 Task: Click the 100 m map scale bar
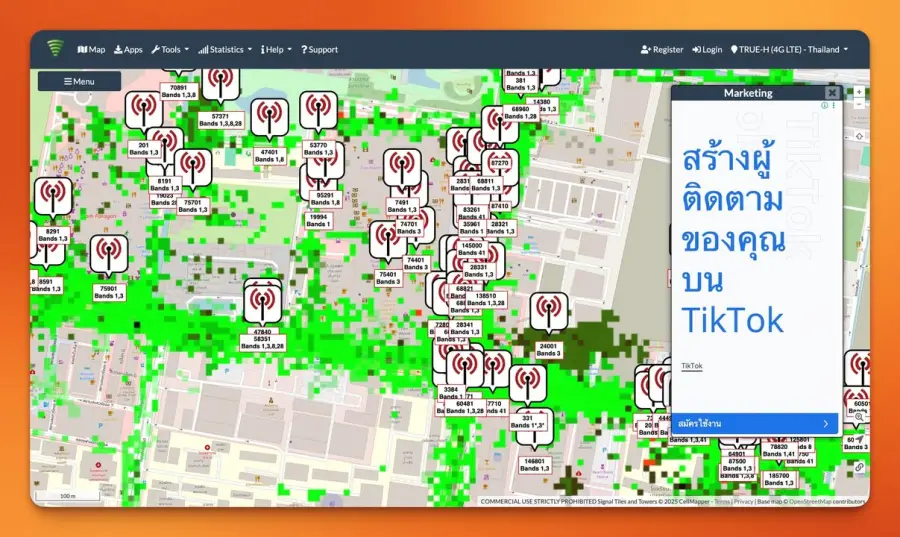[67, 496]
